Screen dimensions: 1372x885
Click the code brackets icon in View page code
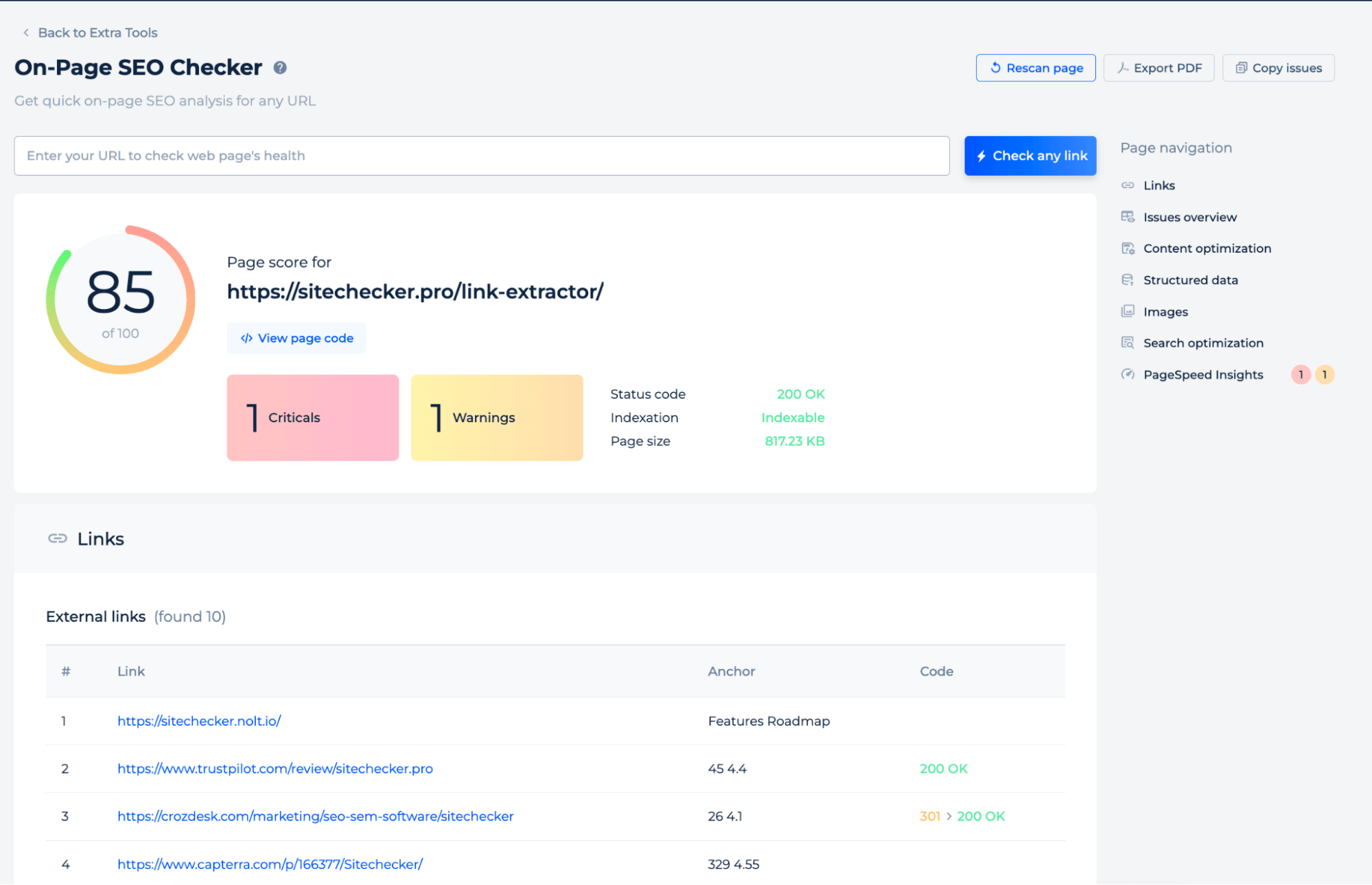pyautogui.click(x=246, y=338)
